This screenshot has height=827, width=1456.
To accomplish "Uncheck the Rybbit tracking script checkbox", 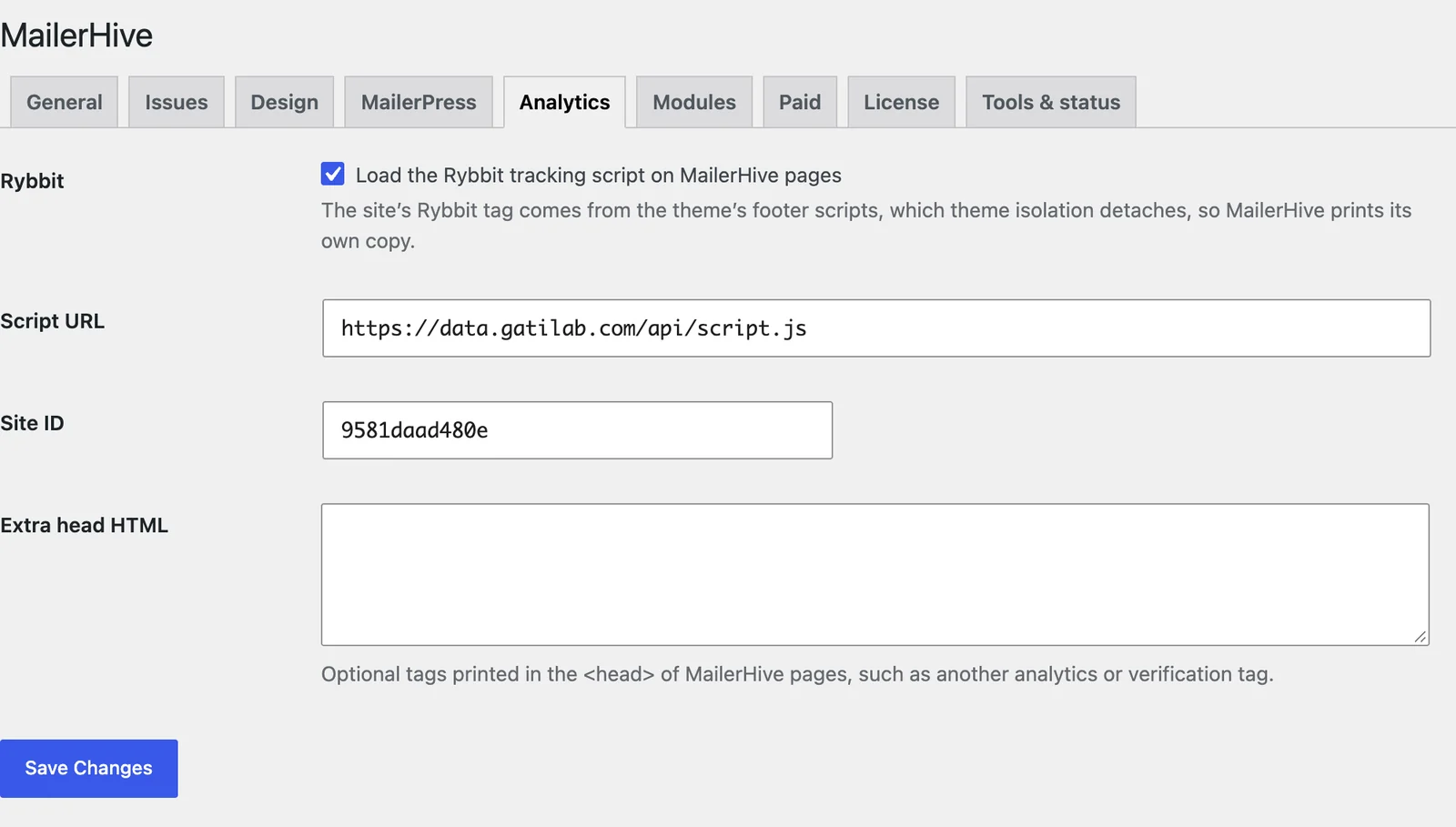I will click(333, 174).
